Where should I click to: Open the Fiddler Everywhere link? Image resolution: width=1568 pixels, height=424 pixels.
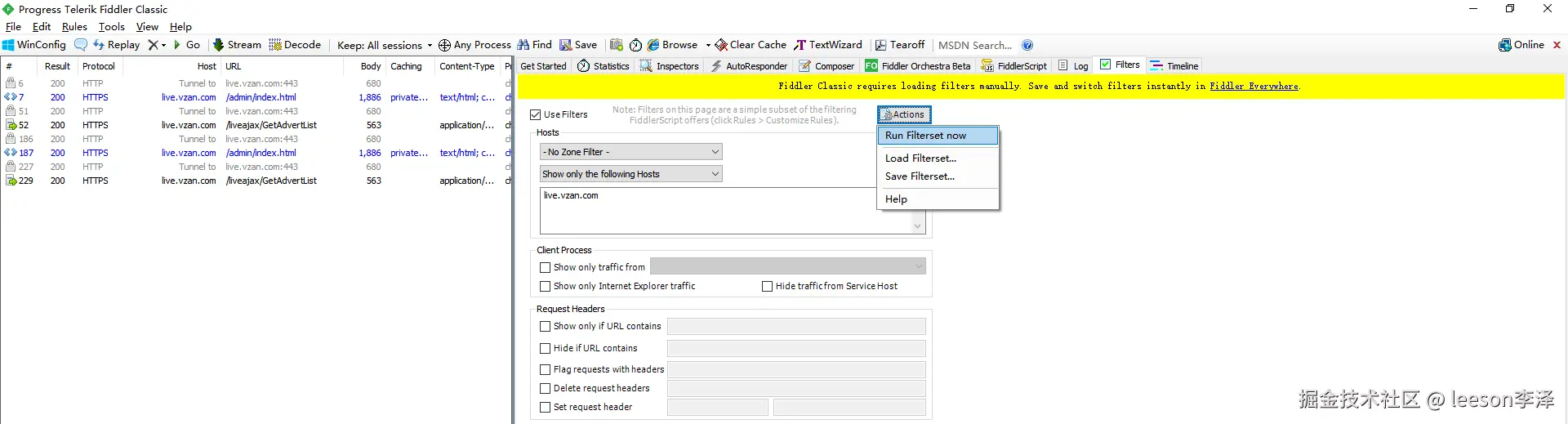click(1254, 86)
